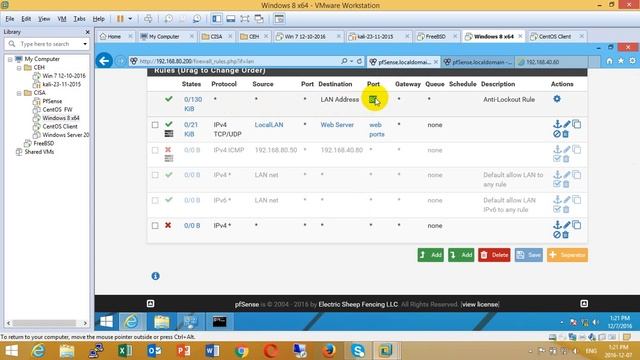Screen dimensions: 640x360
Task: Open the view license link in footer
Action: [480, 304]
